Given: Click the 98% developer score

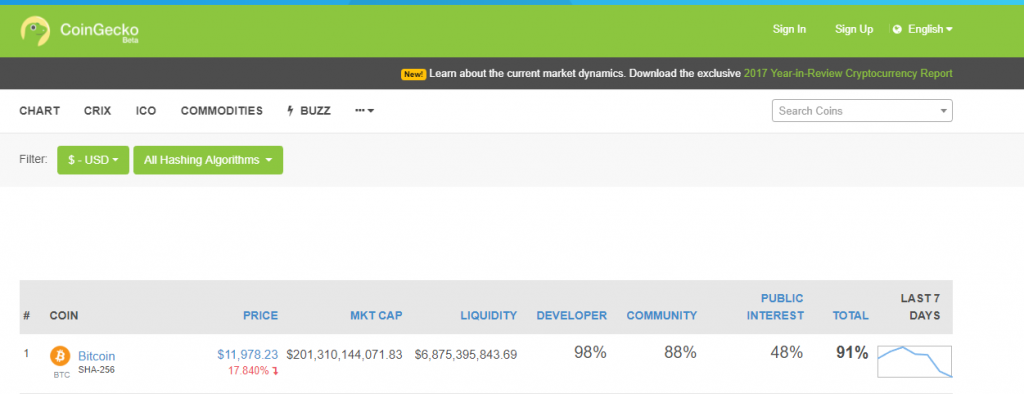Looking at the screenshot, I should point(590,353).
